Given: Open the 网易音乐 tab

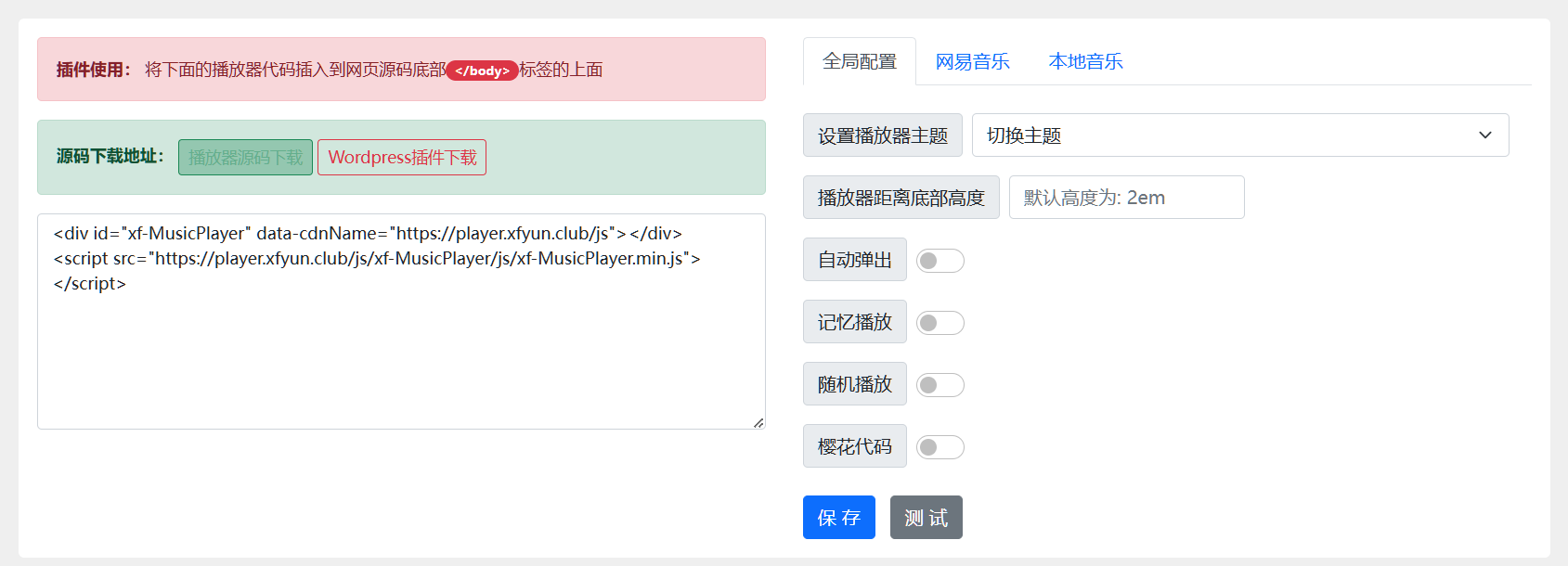Looking at the screenshot, I should pos(972,61).
